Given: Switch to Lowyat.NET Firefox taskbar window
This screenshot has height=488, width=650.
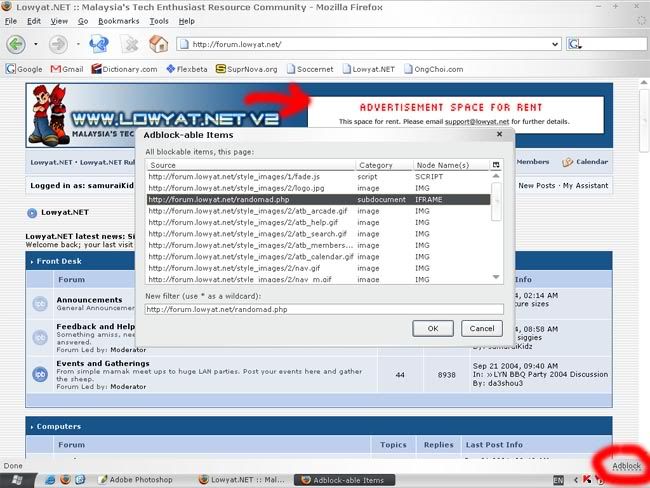Looking at the screenshot, I should [x=243, y=480].
